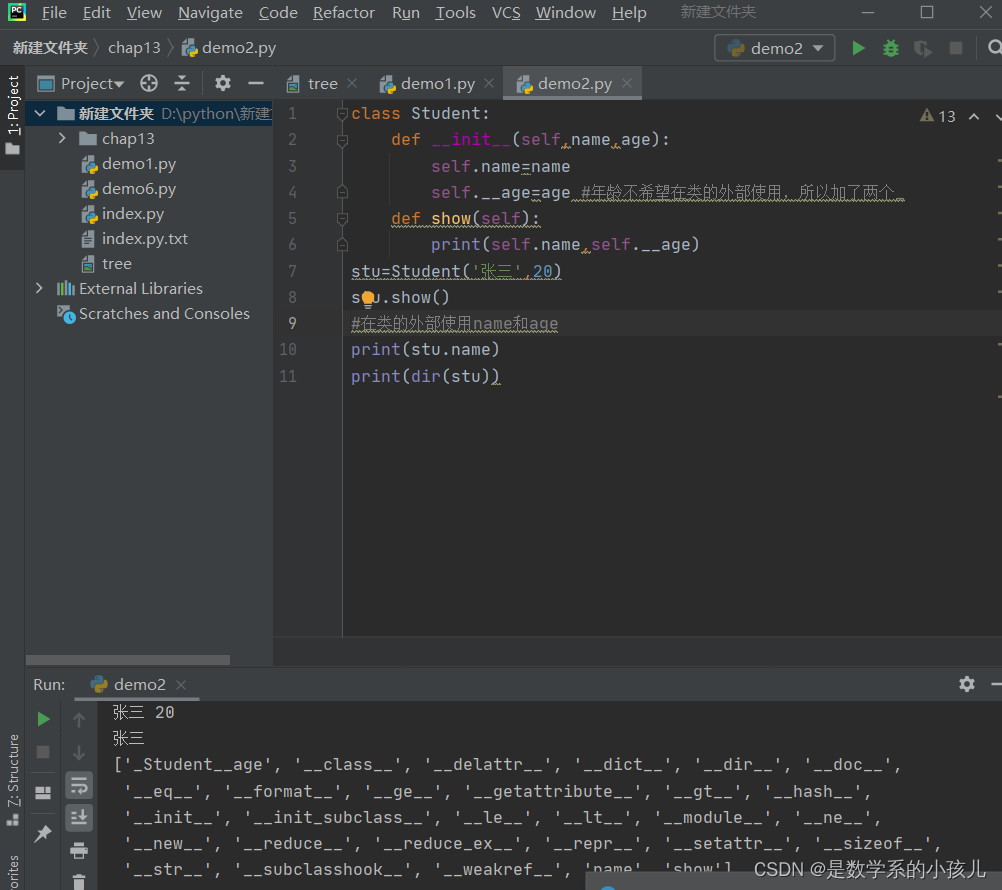1002x890 pixels.
Task: Fold the __init__ method at line 2
Action: [x=342, y=139]
